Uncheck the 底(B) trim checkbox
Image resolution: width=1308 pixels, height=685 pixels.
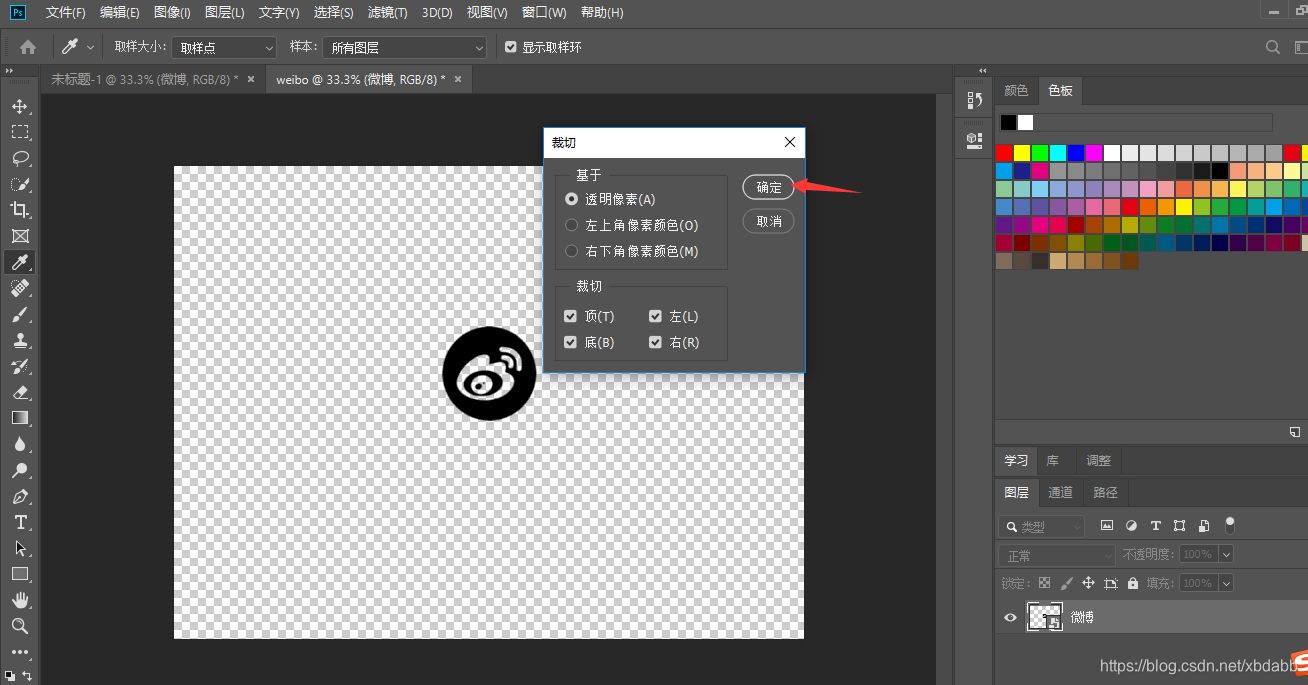(x=570, y=342)
